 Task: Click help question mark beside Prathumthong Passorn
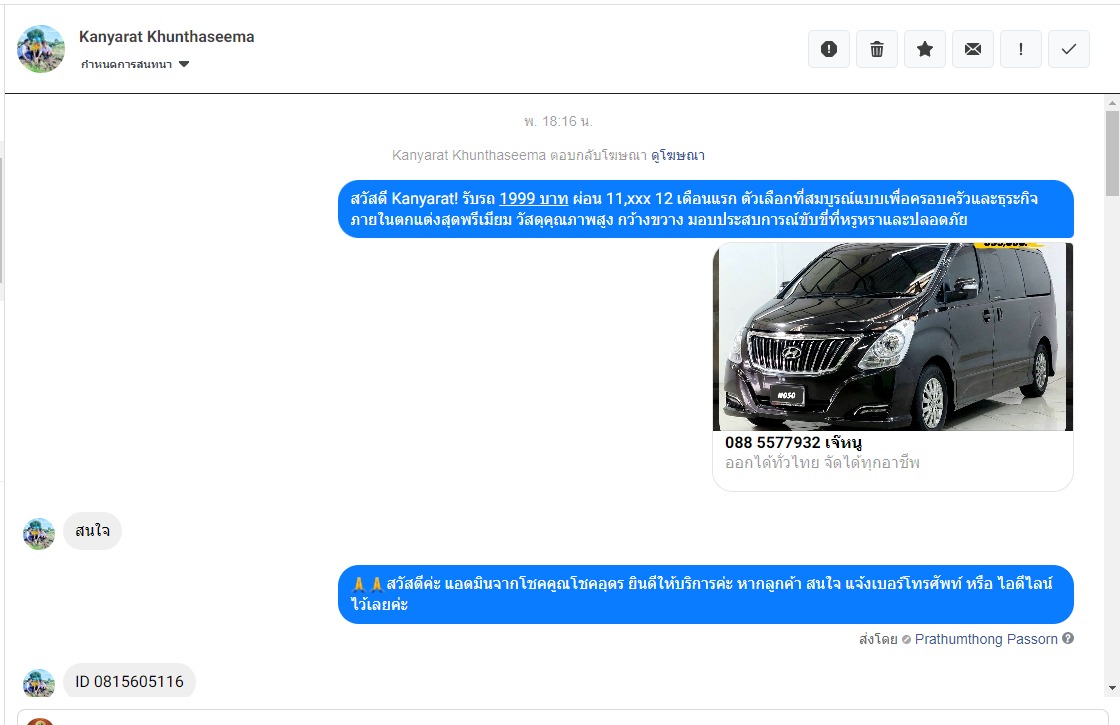point(1068,639)
